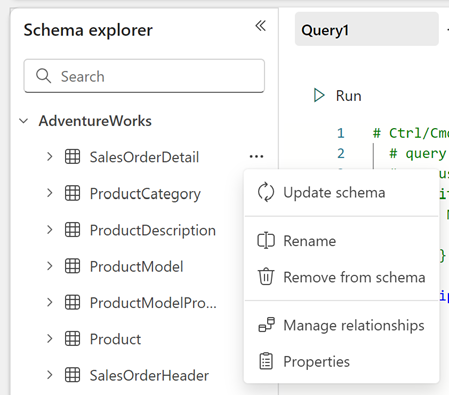Click line number 2 in editor

pos(340,153)
